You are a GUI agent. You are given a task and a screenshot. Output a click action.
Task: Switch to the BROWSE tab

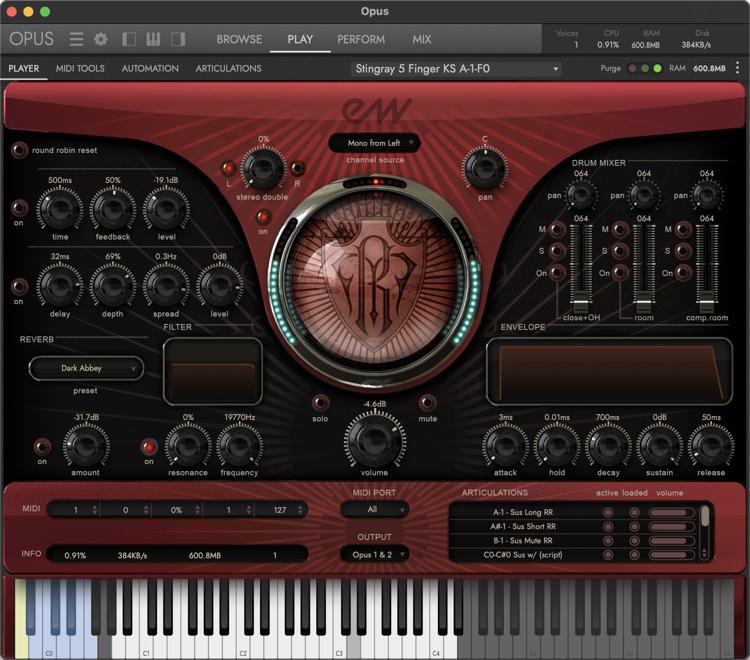(239, 40)
